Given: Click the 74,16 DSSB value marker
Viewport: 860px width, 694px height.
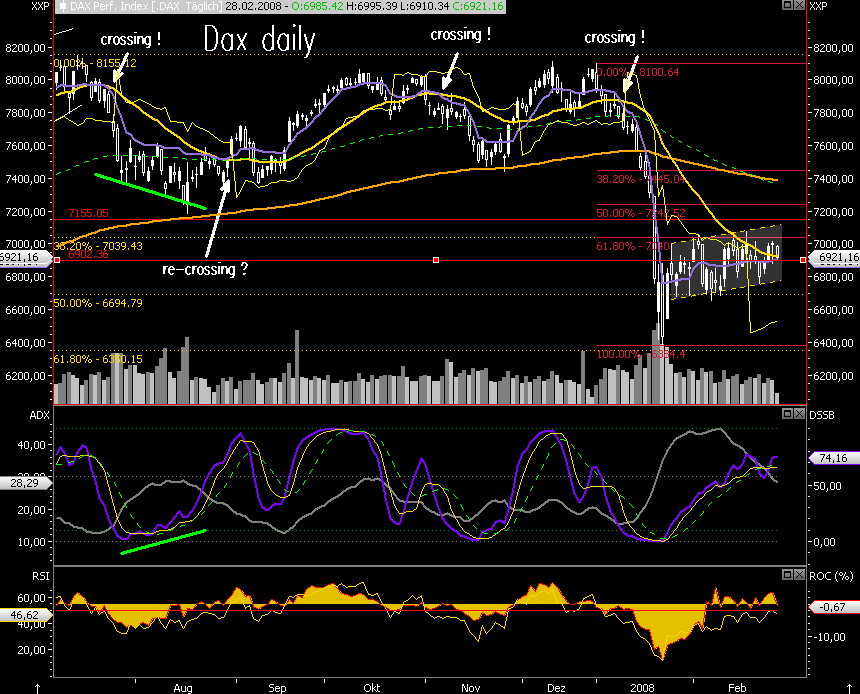Looking at the screenshot, I should pos(834,458).
